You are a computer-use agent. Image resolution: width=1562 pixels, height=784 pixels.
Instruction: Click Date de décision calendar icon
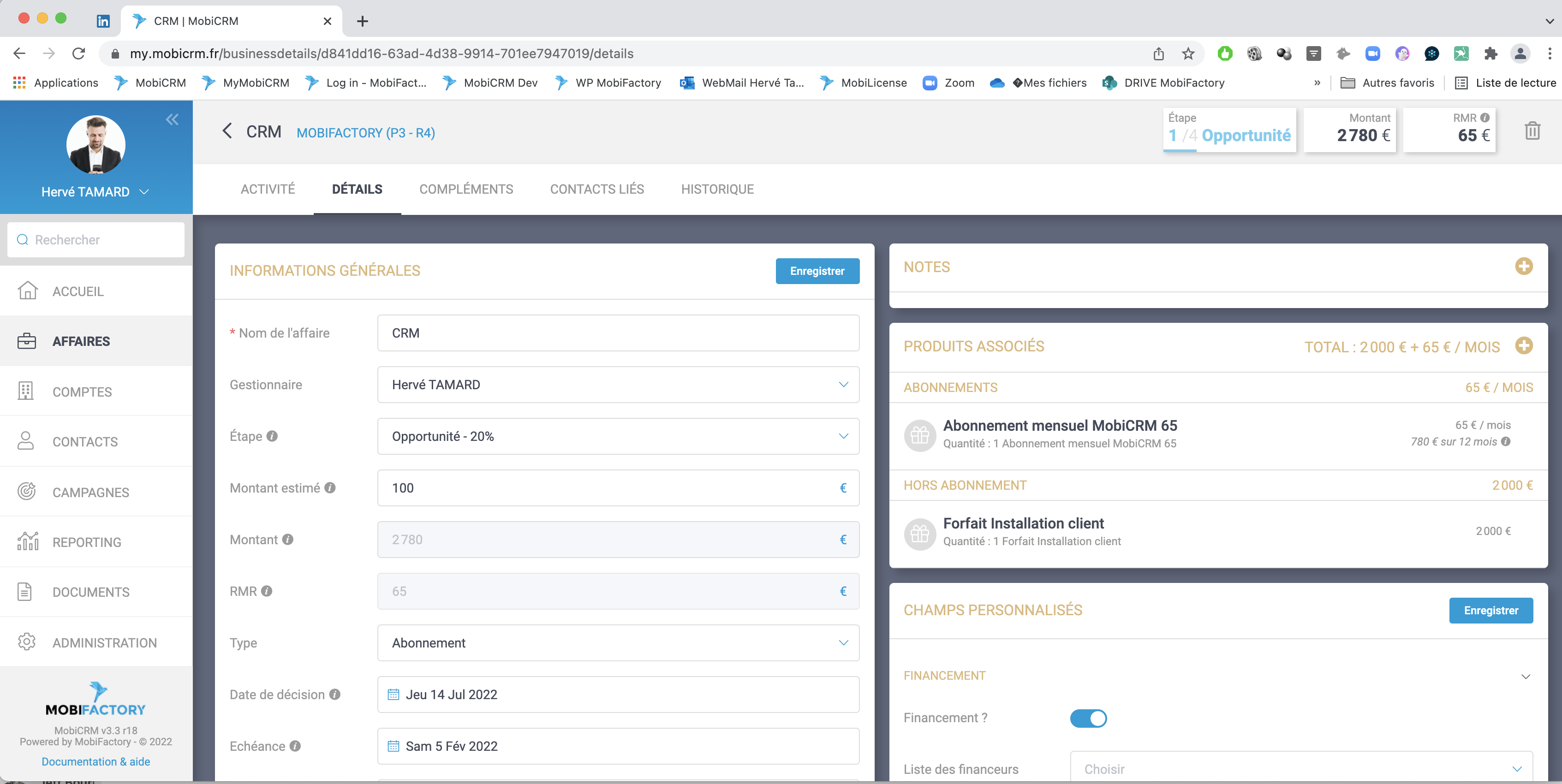click(393, 694)
